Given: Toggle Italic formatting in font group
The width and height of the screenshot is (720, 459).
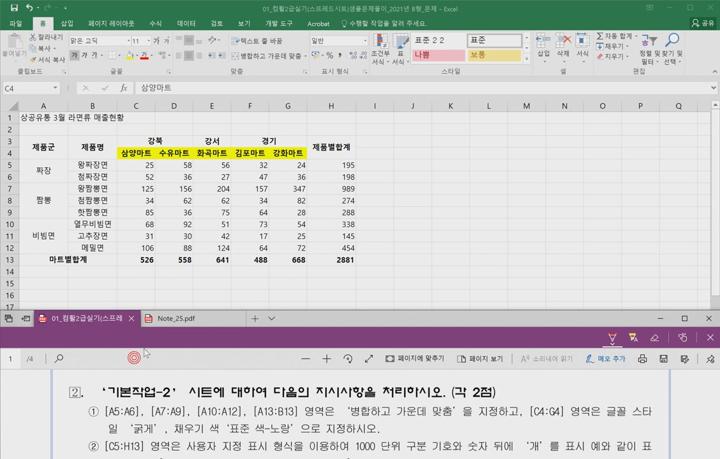Looking at the screenshot, I should [x=84, y=55].
